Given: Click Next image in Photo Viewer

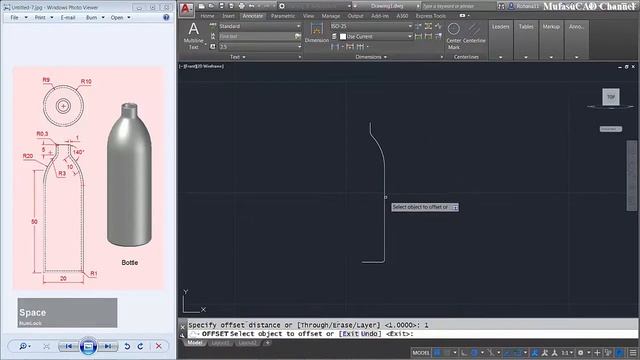Looking at the screenshot, I should tap(108, 346).
